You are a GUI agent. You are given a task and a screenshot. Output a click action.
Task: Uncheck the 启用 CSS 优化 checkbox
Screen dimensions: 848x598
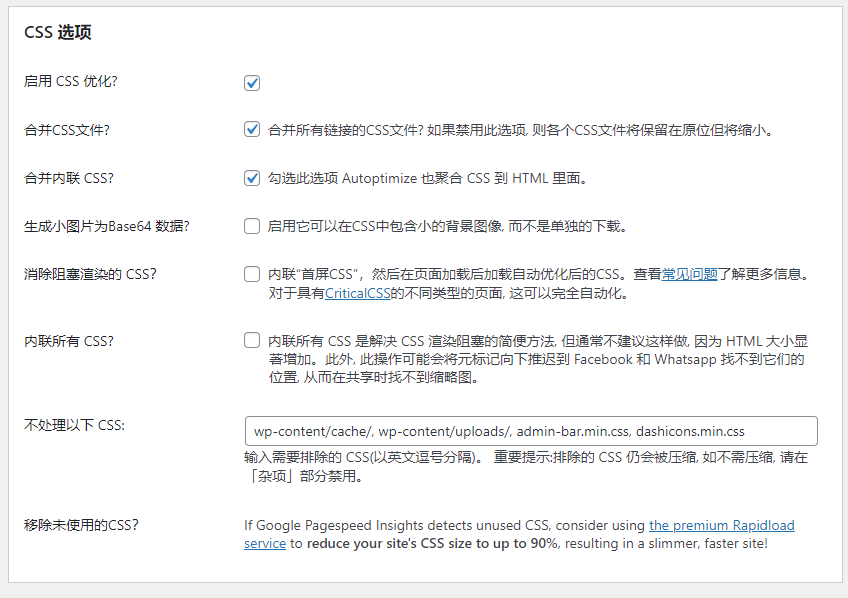click(x=252, y=82)
